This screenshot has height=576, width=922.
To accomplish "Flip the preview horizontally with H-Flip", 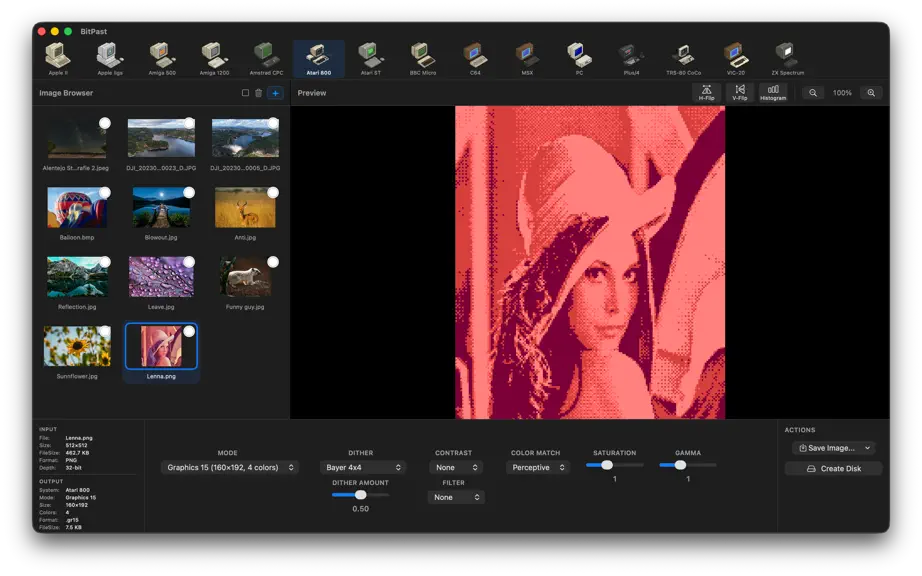I will tap(706, 92).
